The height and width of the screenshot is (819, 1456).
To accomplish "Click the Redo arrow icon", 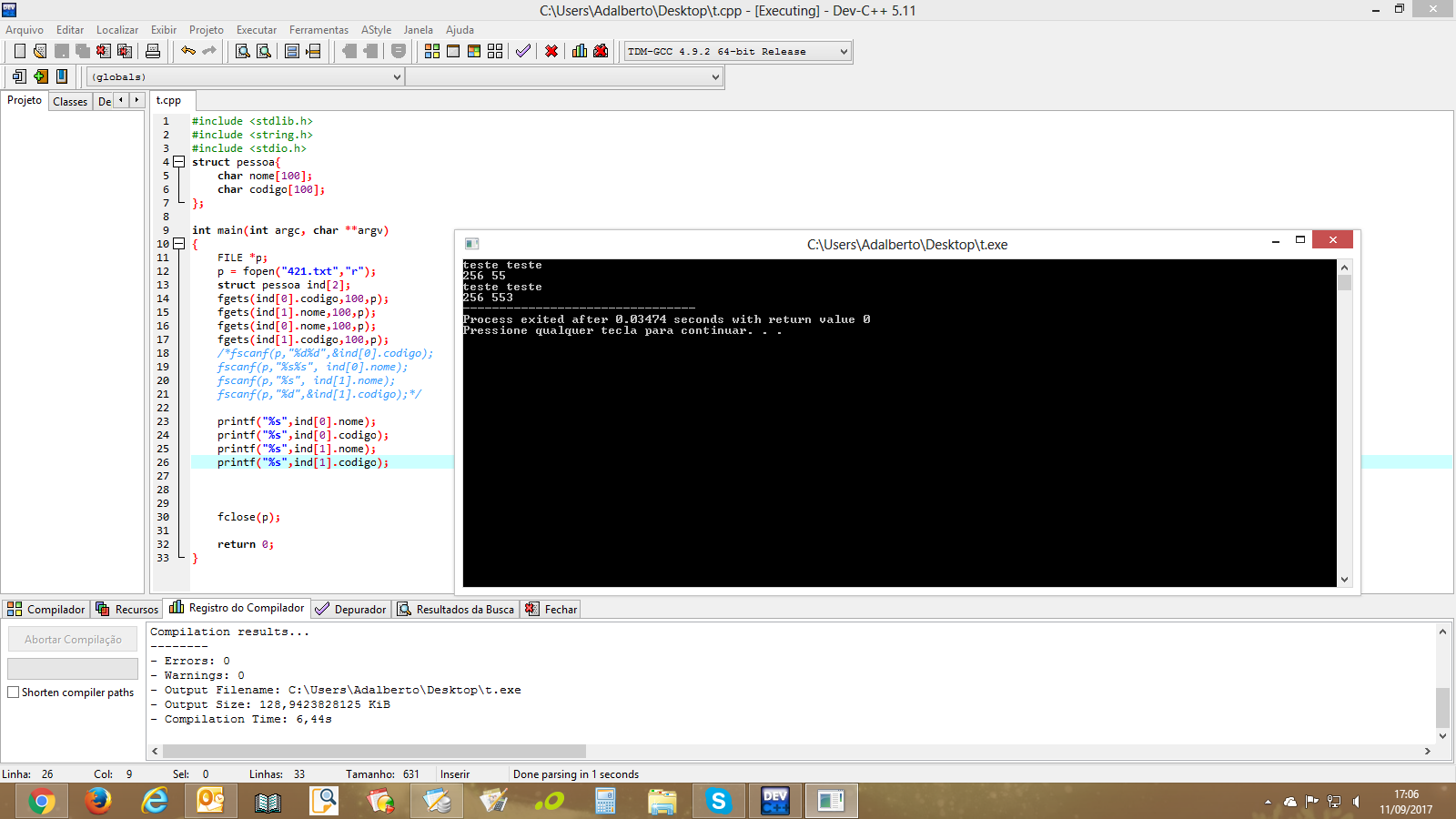I will click(x=209, y=51).
